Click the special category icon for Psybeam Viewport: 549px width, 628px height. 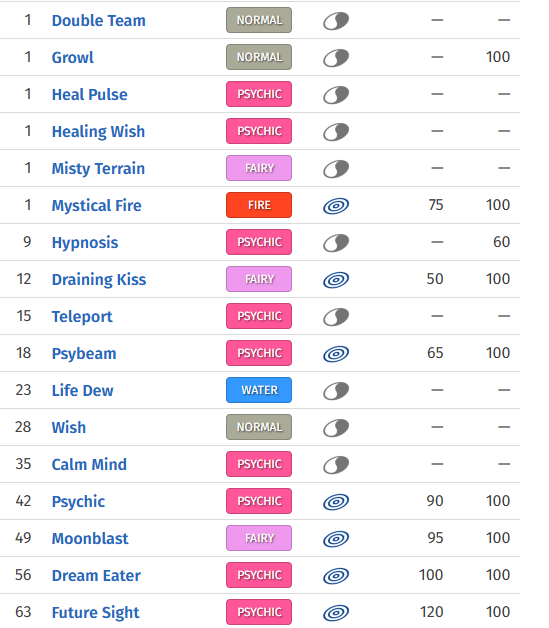coord(336,354)
